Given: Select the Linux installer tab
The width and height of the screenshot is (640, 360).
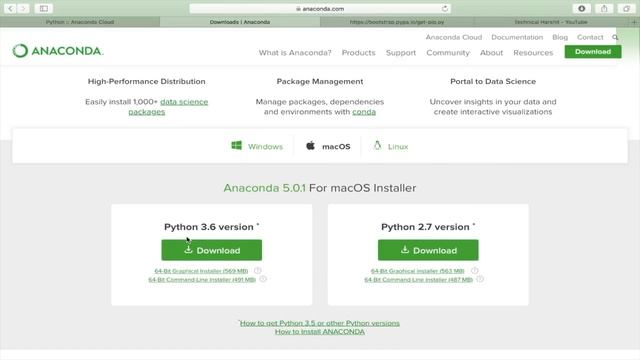Looking at the screenshot, I should point(391,146).
